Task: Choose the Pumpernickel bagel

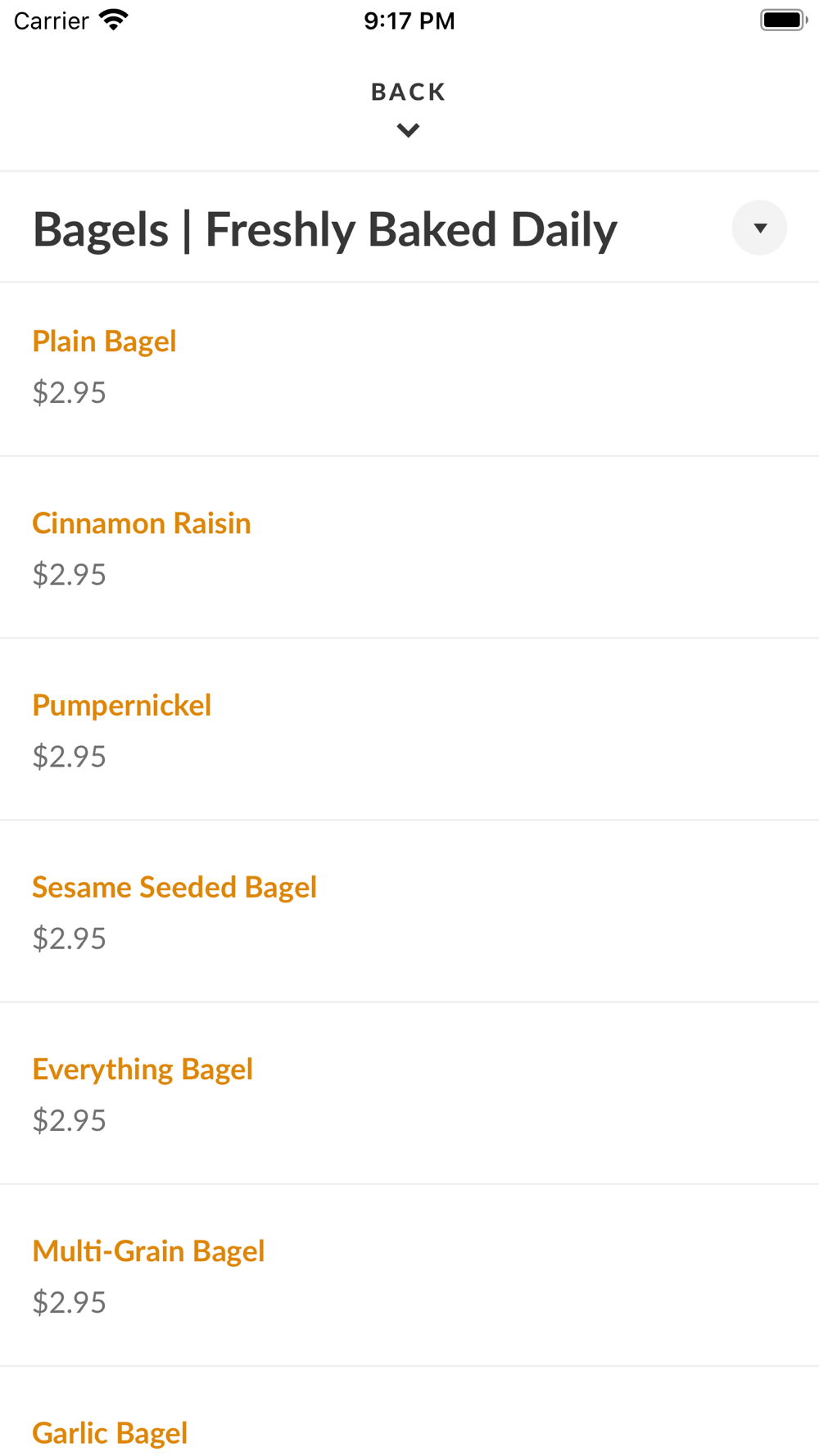Action: pos(121,705)
